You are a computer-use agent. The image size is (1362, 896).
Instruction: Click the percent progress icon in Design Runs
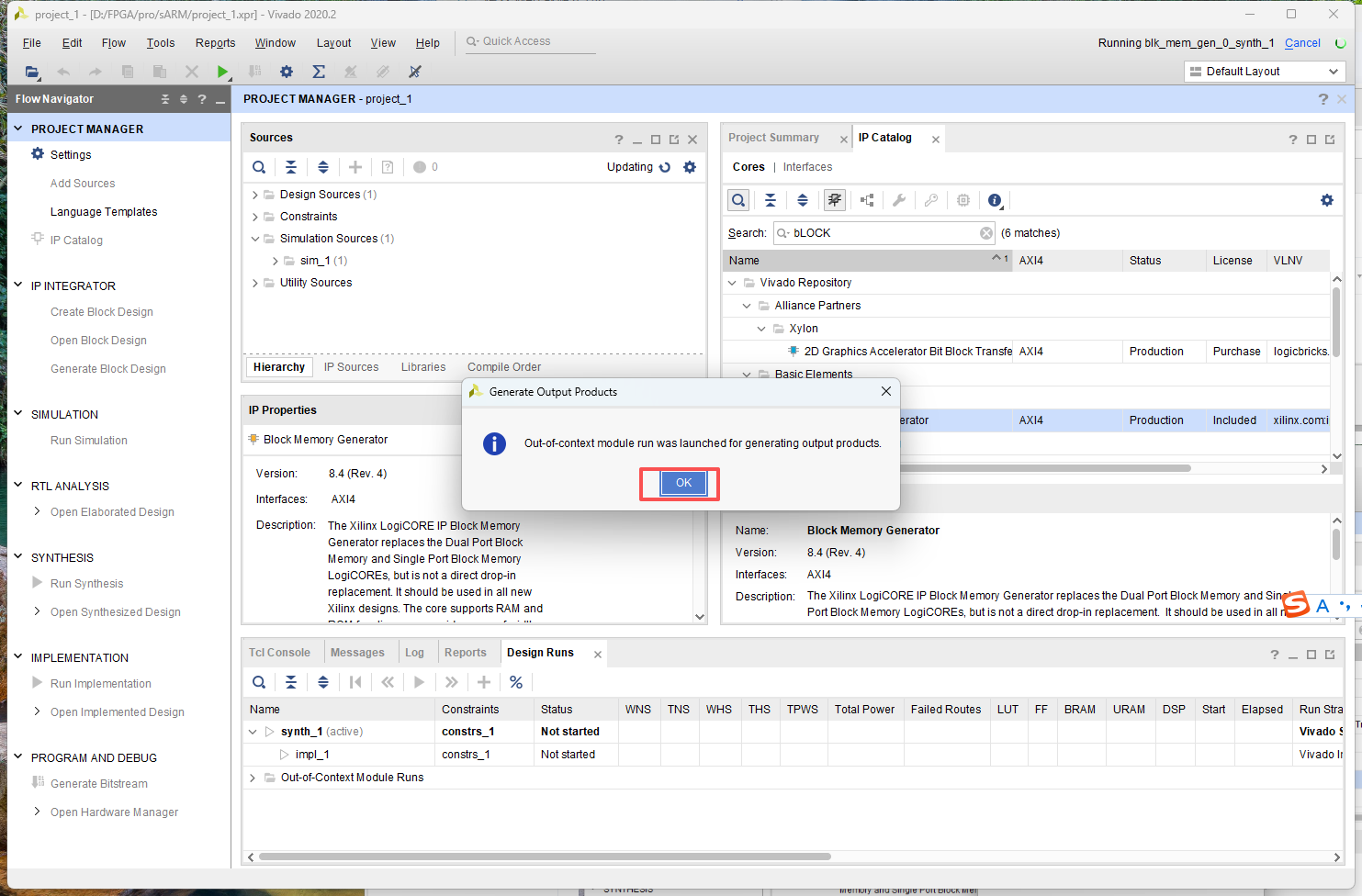[516, 682]
